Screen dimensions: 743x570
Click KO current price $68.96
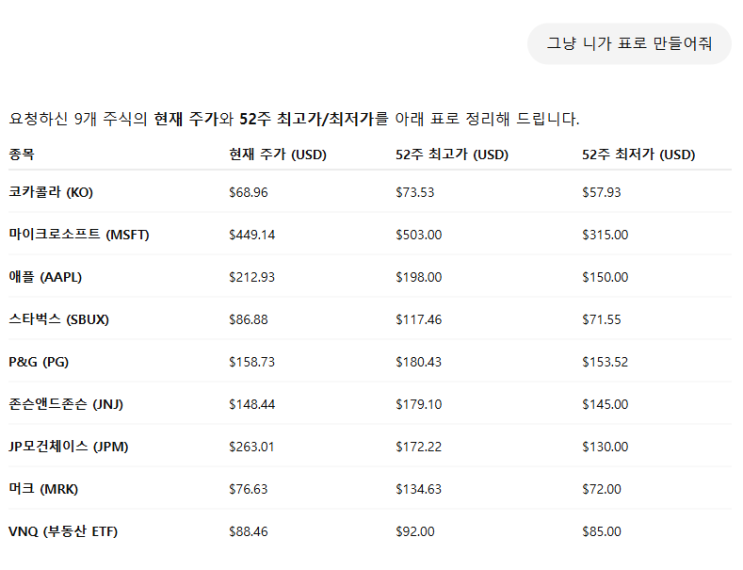coord(248,192)
